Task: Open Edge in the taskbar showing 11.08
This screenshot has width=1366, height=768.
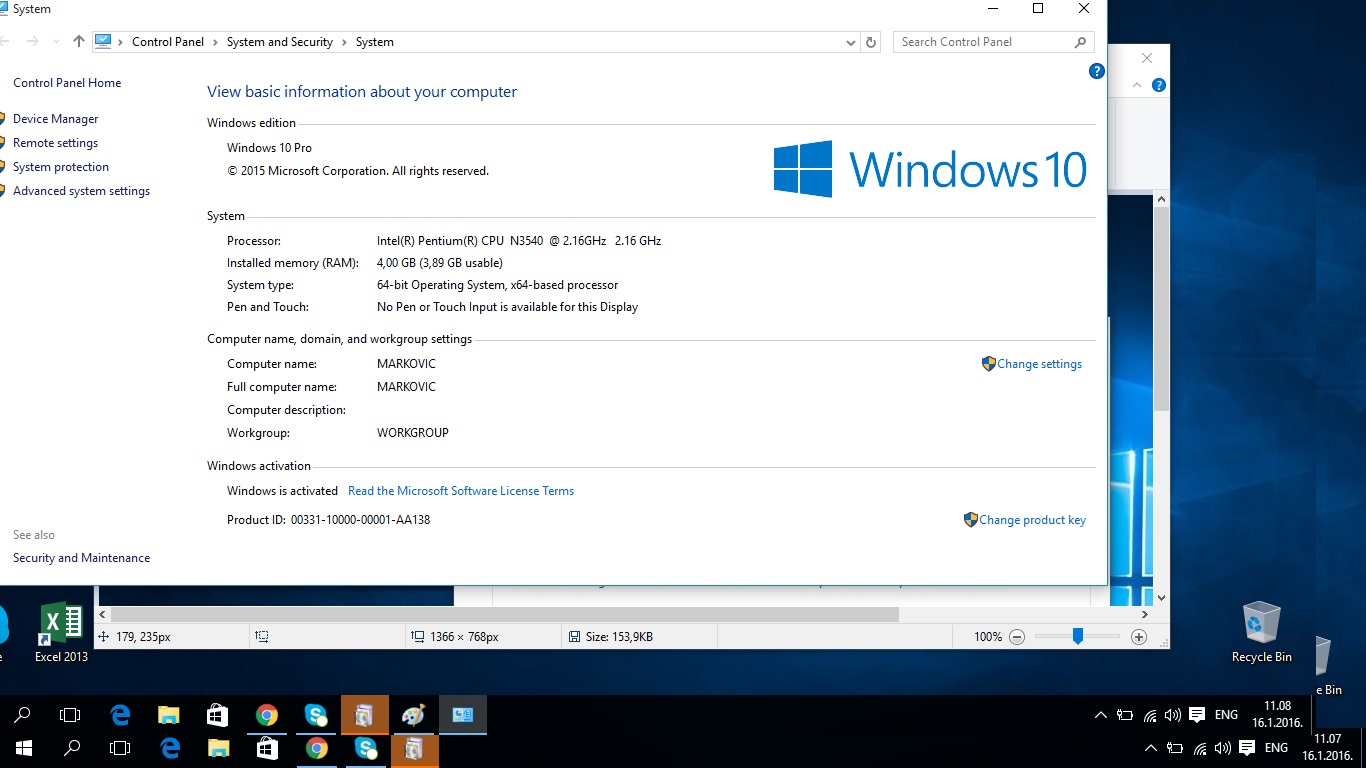Action: pos(120,715)
